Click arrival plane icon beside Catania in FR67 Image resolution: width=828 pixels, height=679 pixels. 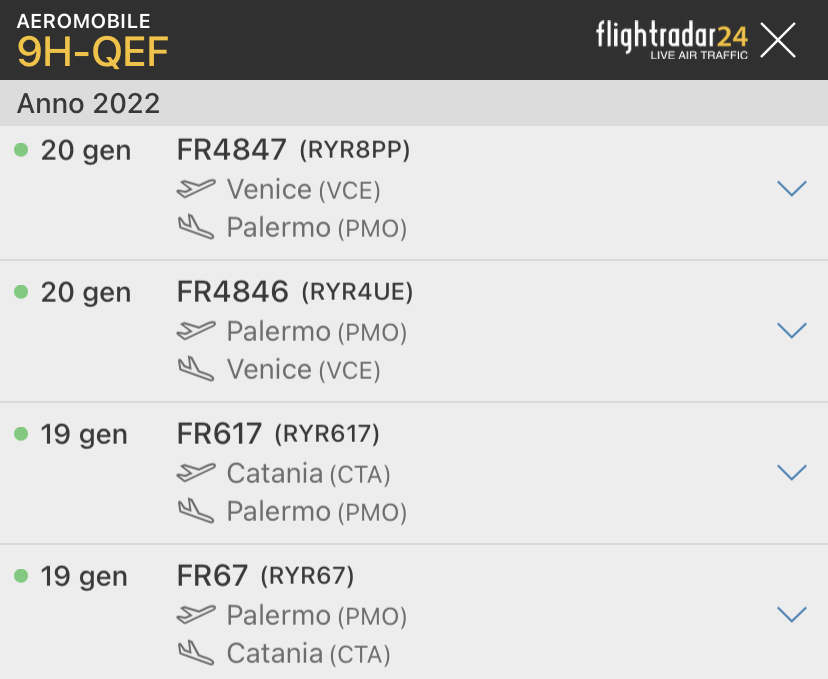click(196, 653)
